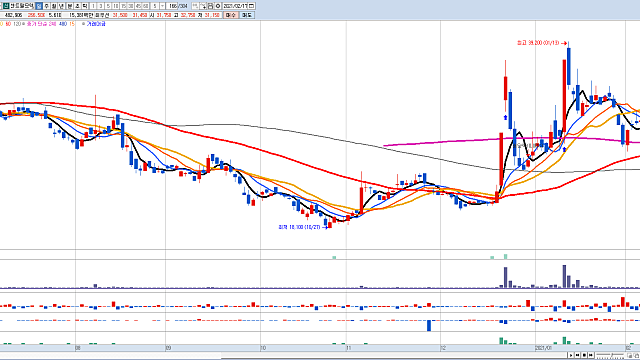
Task: Click the play button in replay controls
Action: tap(571, 355)
